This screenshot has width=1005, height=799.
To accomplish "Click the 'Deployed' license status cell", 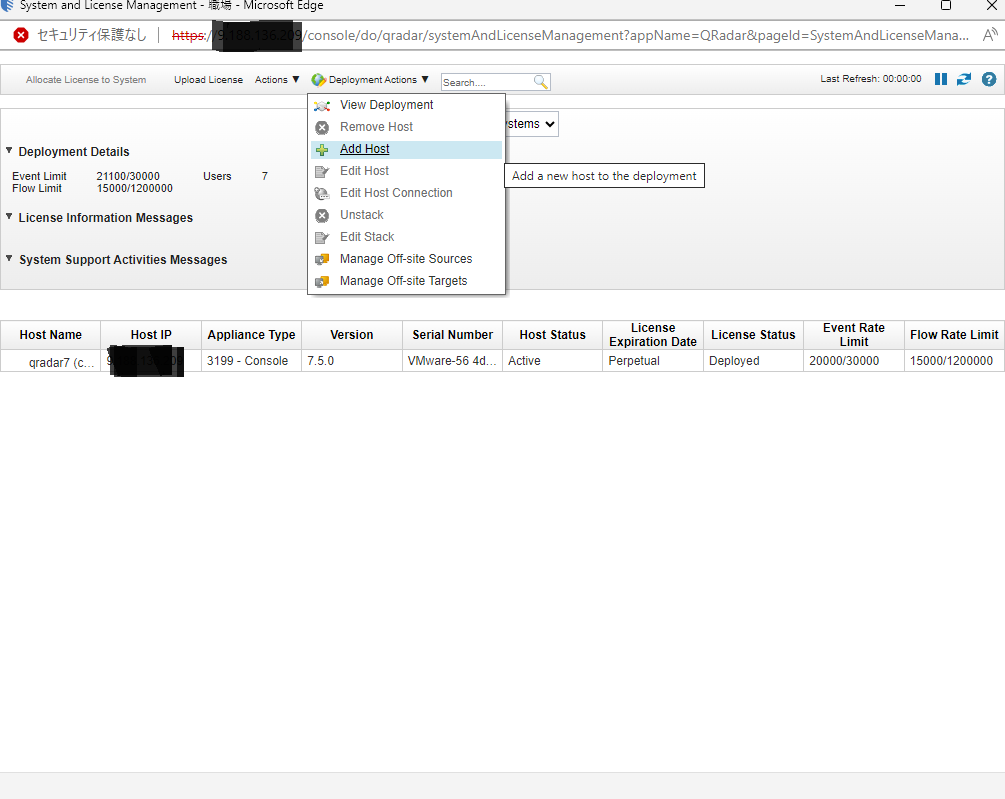I will (x=753, y=361).
